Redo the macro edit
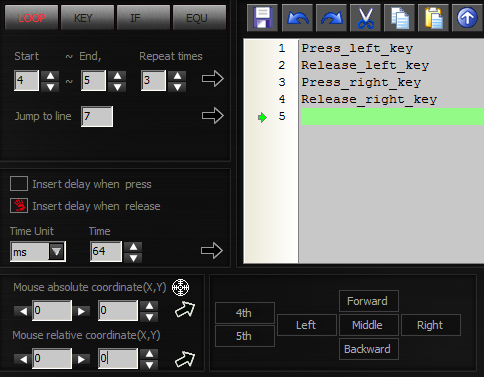 tap(331, 18)
